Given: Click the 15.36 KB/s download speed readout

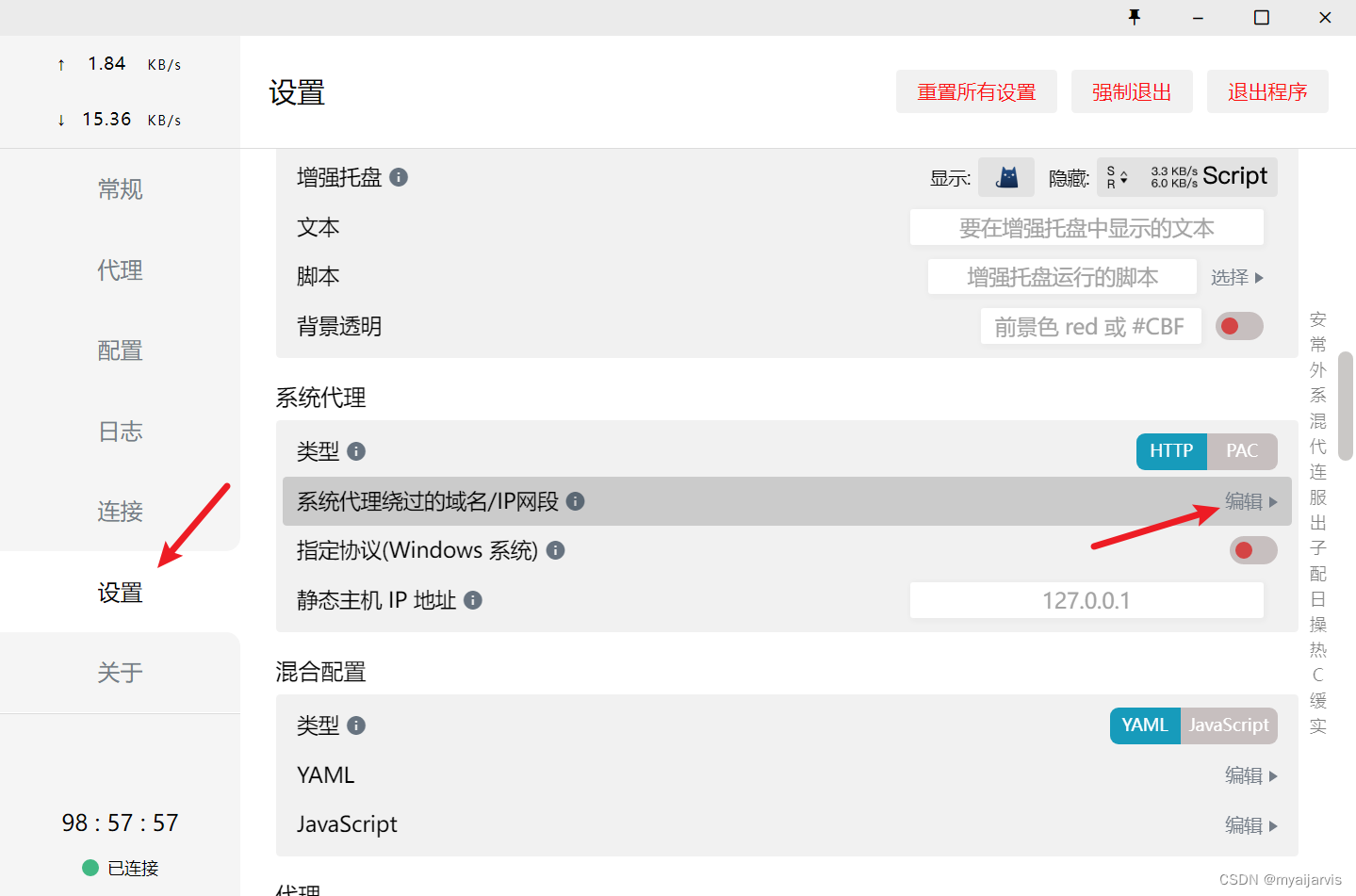Looking at the screenshot, I should 119,120.
